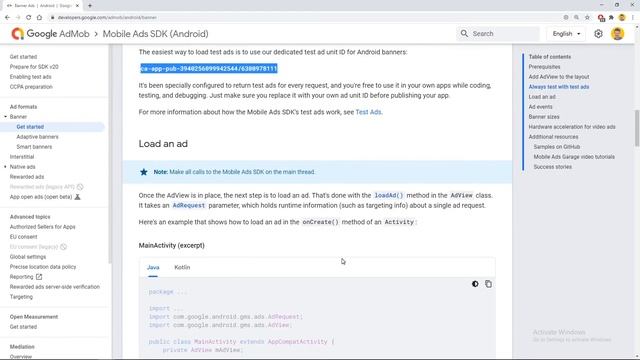This screenshot has width=640, height=360.
Task: Switch to the Java code tab
Action: pos(153,267)
